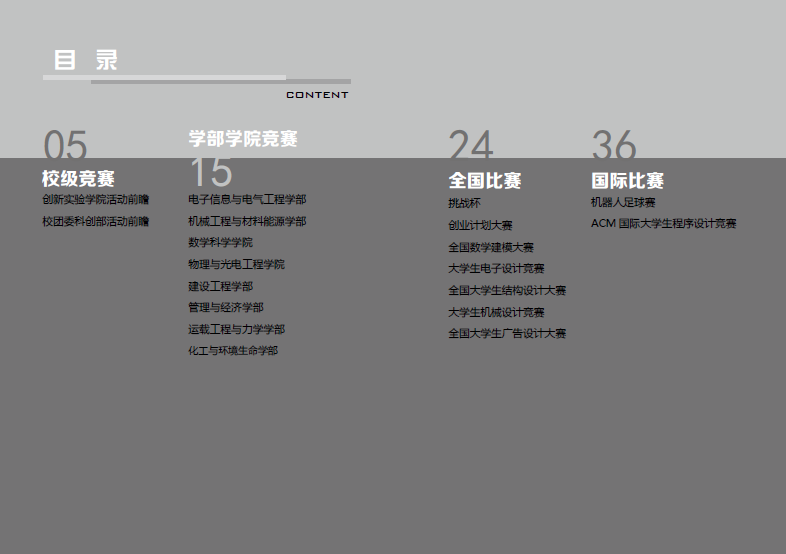Open the 全国数学建模大赛 entry
Viewport: 786px width, 554px height.
(491, 247)
